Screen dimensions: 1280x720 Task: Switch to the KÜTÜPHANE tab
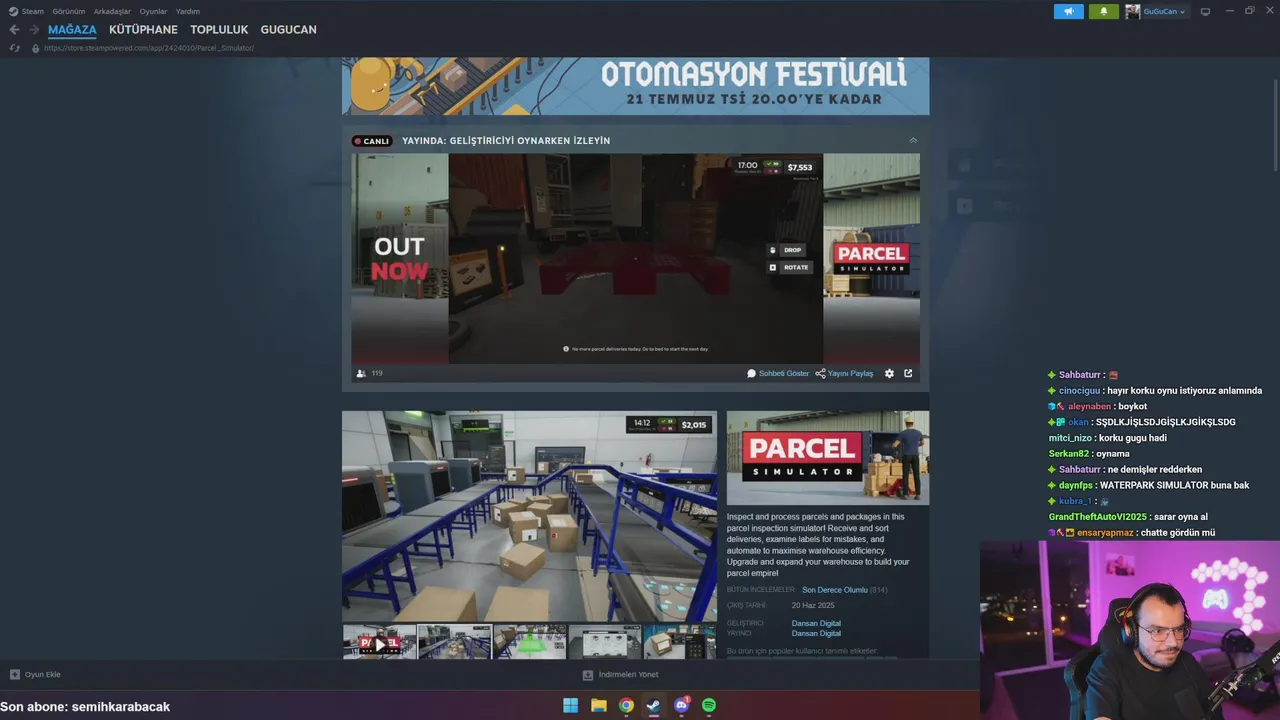coord(143,30)
